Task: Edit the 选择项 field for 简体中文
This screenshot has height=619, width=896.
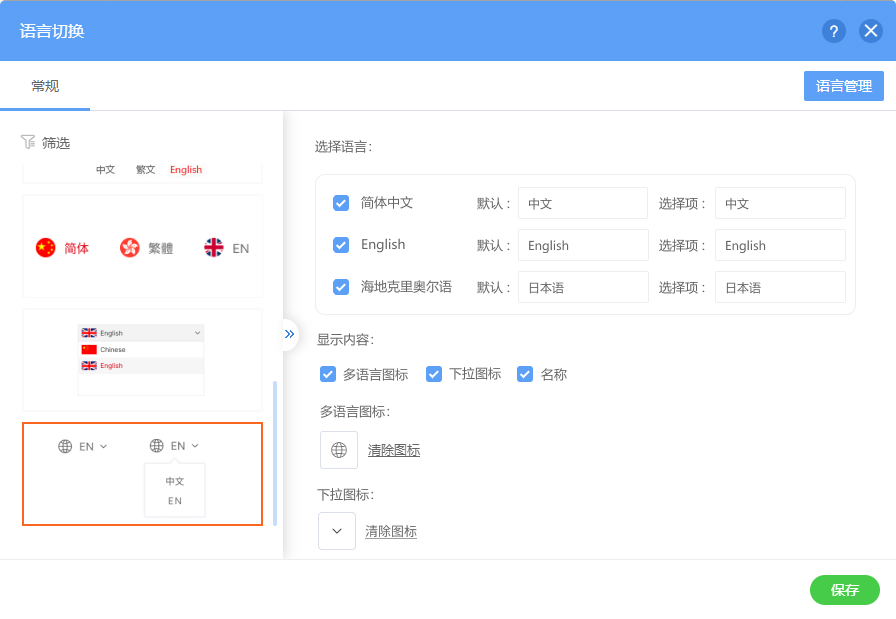Action: tap(780, 203)
